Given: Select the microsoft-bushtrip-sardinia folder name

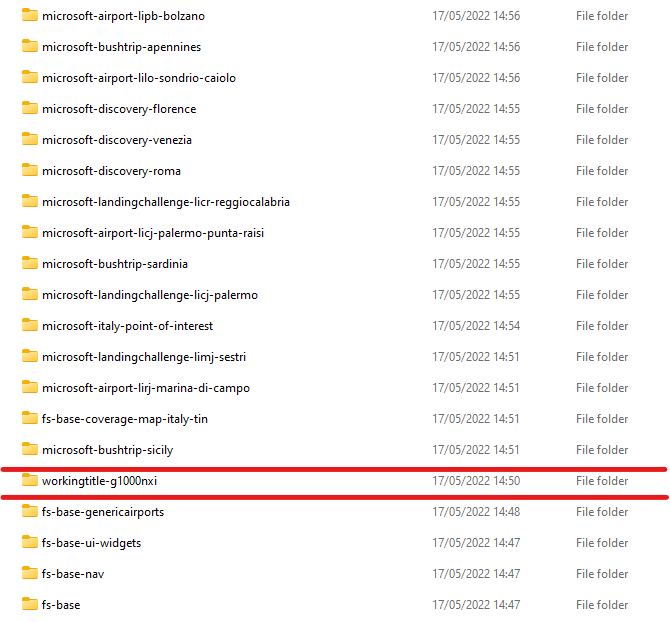Looking at the screenshot, I should [x=115, y=264].
